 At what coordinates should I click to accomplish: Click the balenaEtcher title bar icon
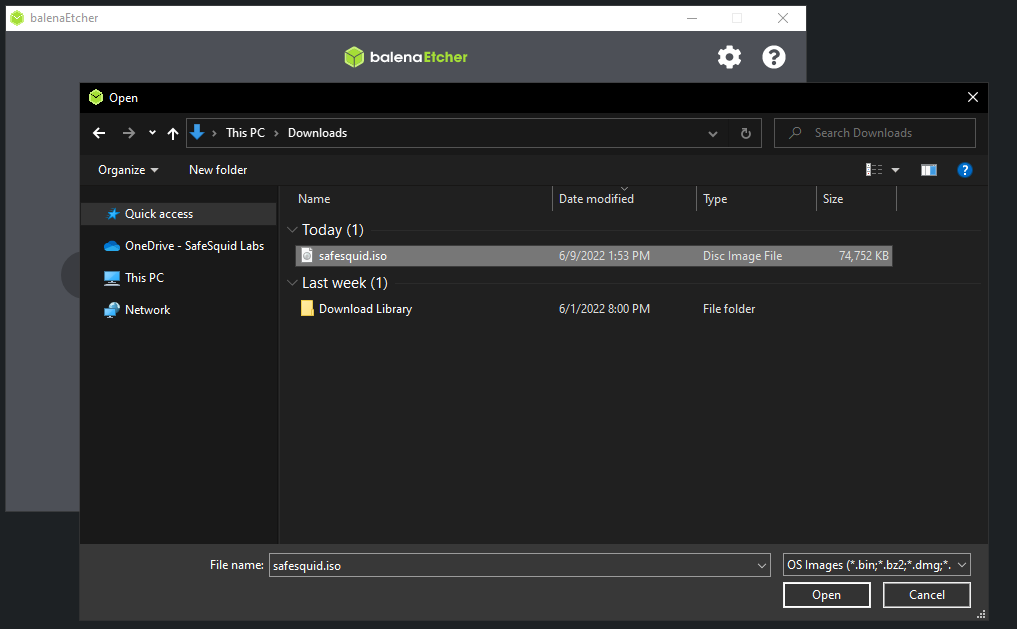coord(17,18)
